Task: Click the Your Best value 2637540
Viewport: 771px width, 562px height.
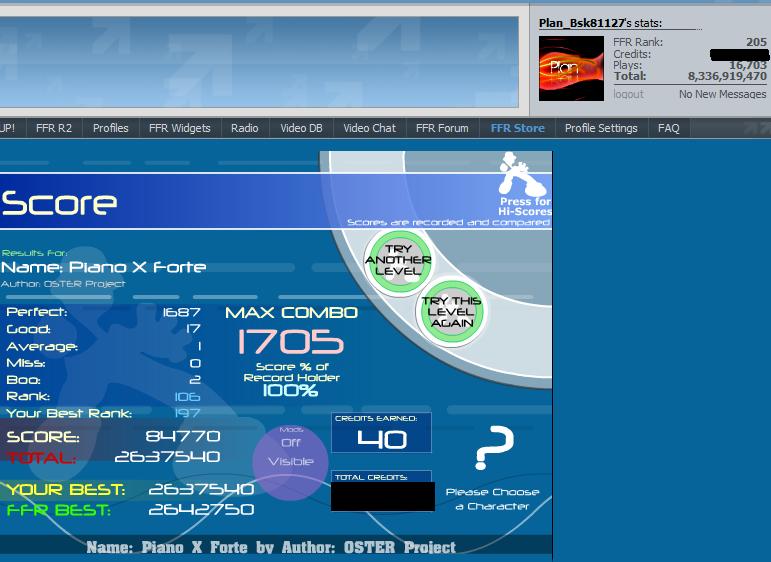Action: point(201,489)
